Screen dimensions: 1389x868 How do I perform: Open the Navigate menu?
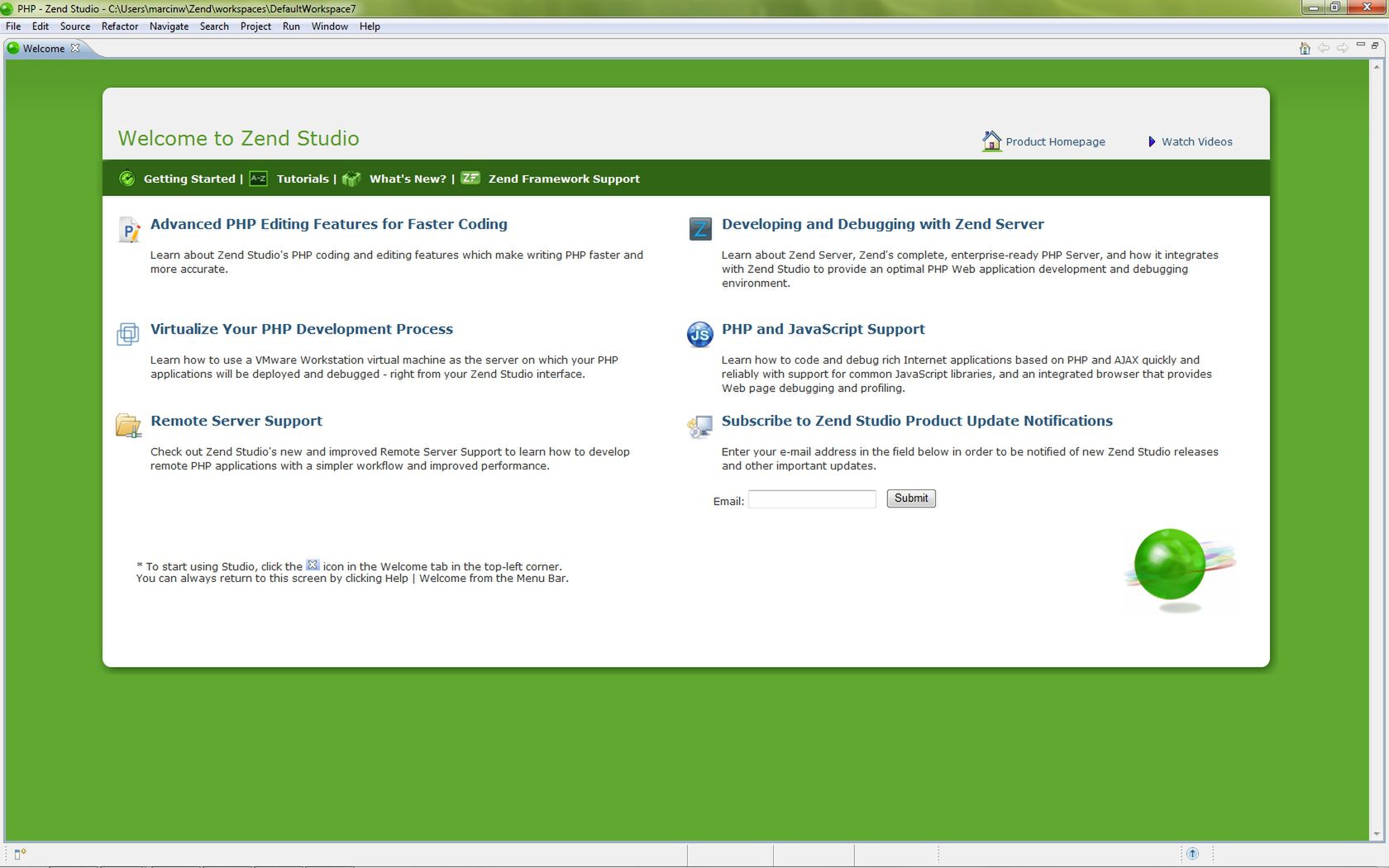pyautogui.click(x=169, y=26)
